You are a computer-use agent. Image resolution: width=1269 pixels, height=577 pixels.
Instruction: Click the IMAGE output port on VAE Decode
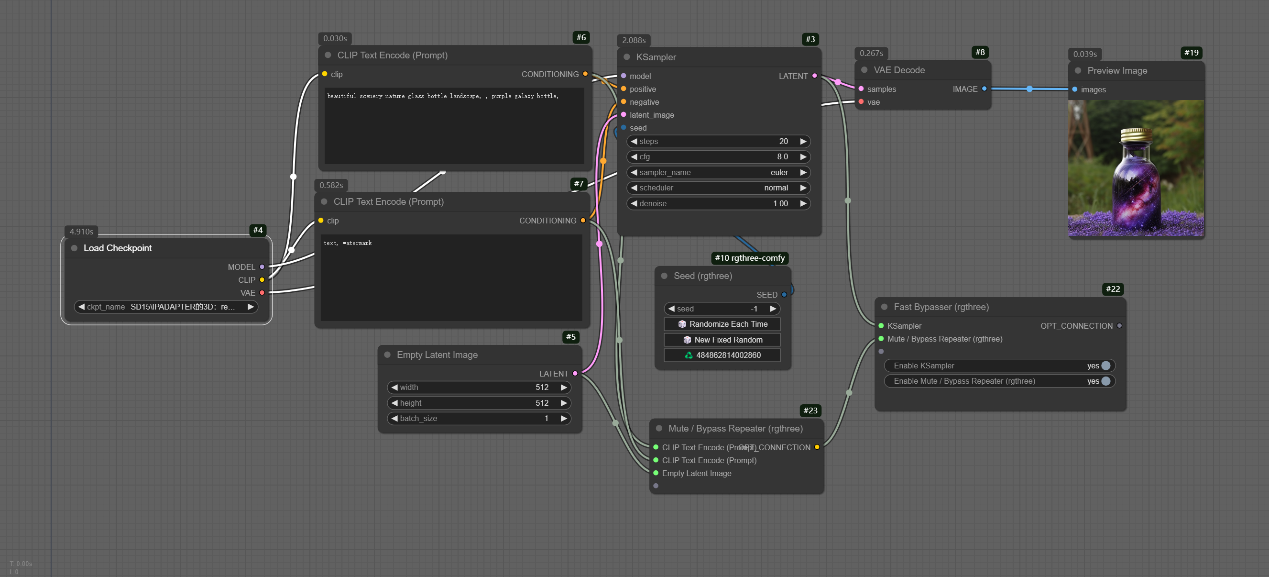point(984,89)
